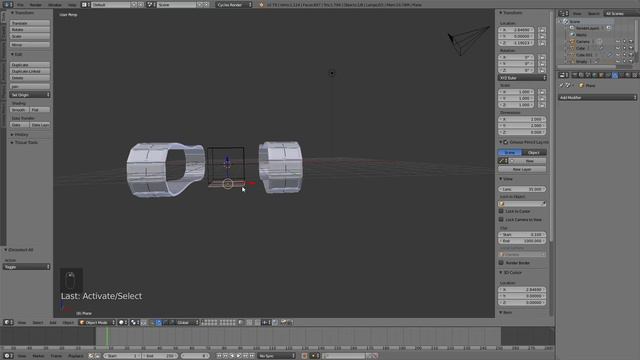Open the pivot point selector
The height and width of the screenshot is (360, 640).
point(134,322)
